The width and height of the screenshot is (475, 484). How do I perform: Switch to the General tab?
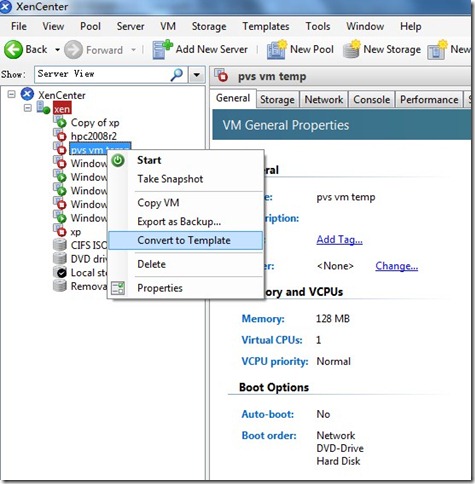(233, 98)
